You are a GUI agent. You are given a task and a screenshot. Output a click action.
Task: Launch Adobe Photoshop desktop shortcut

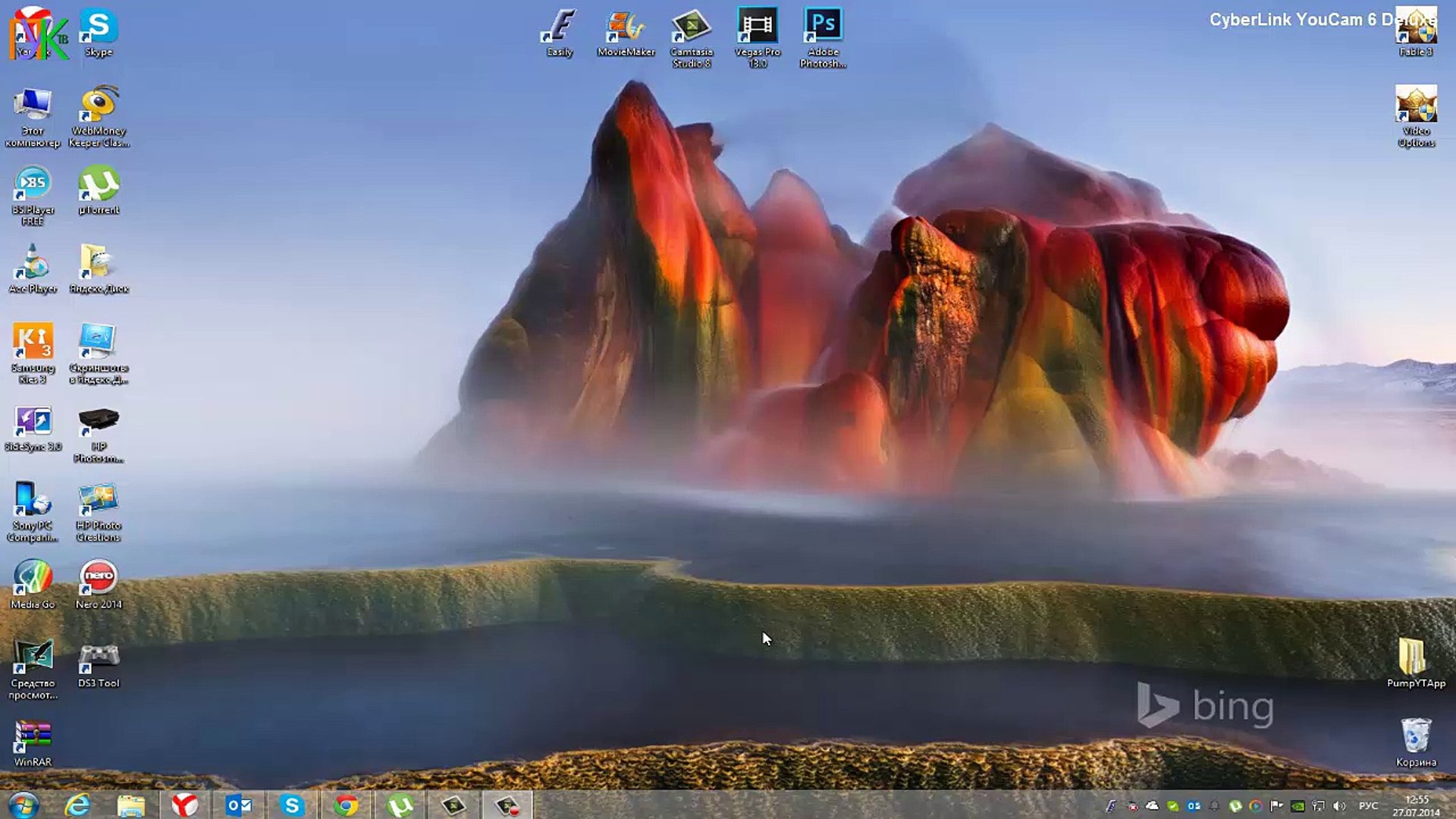tap(824, 38)
